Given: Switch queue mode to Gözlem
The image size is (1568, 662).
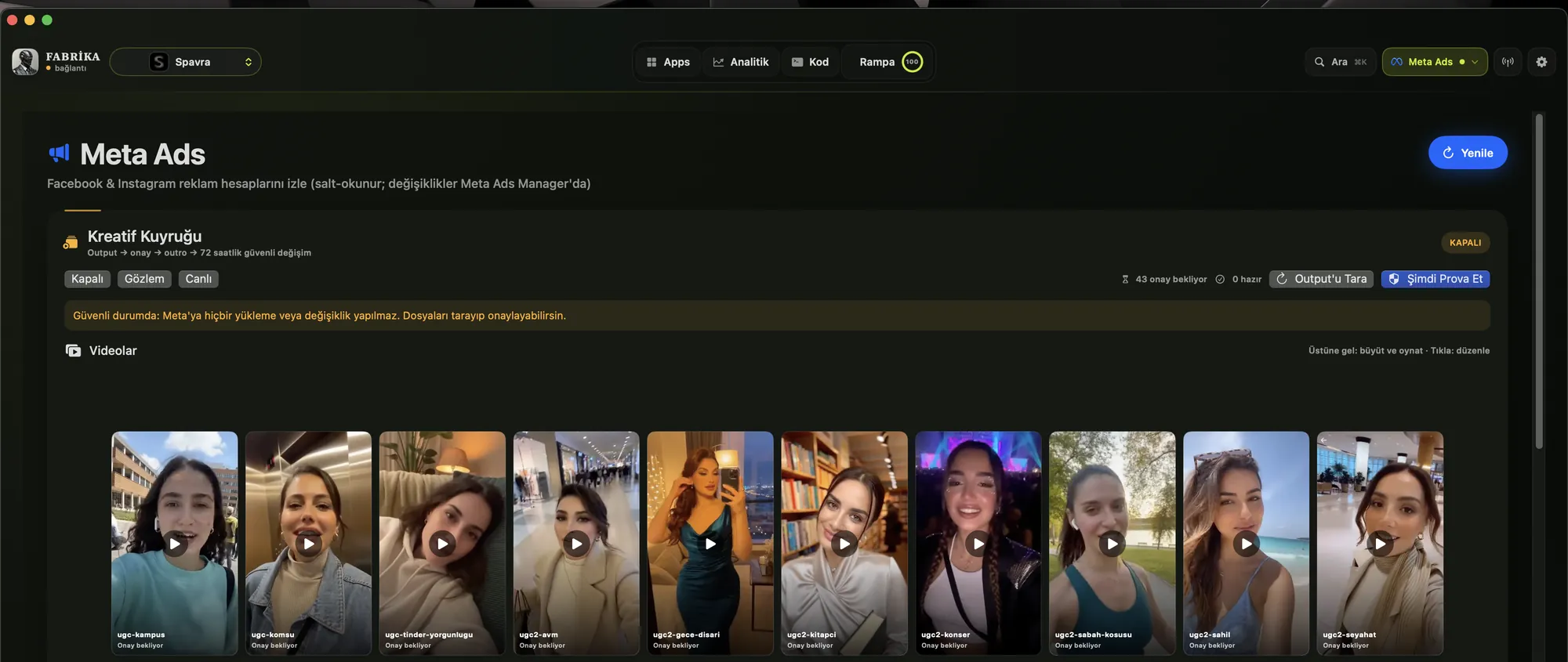Looking at the screenshot, I should 144,279.
